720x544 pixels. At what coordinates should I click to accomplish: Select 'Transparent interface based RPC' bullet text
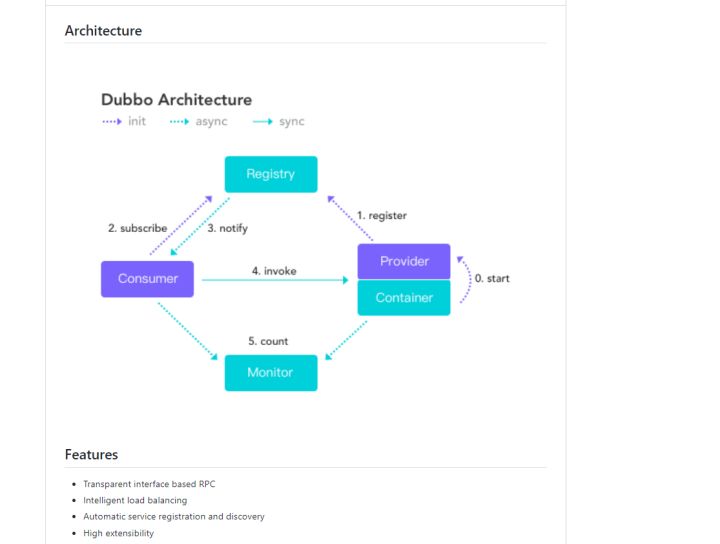149,484
